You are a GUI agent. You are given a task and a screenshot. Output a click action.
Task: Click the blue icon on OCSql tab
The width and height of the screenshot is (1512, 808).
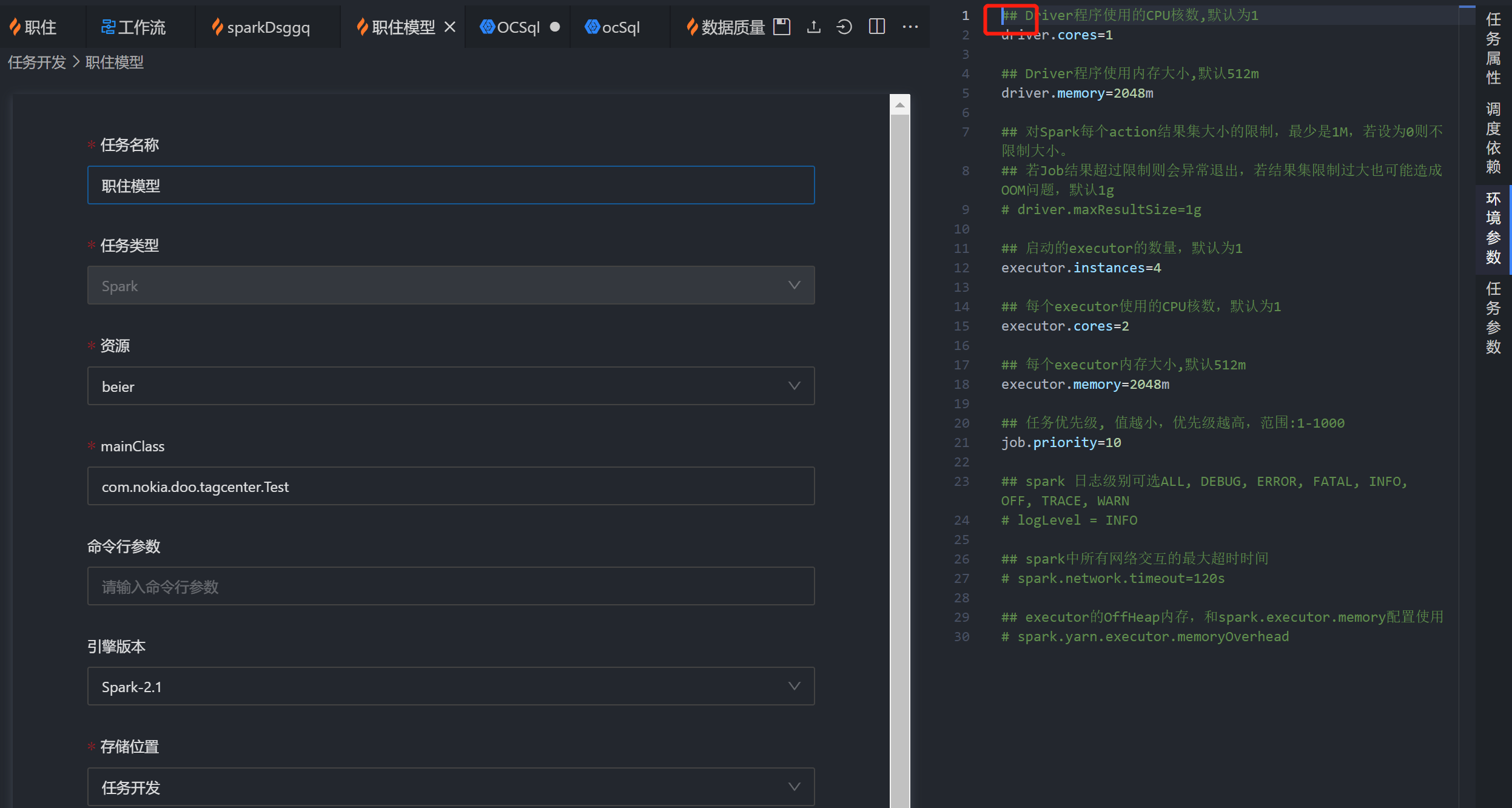487,27
